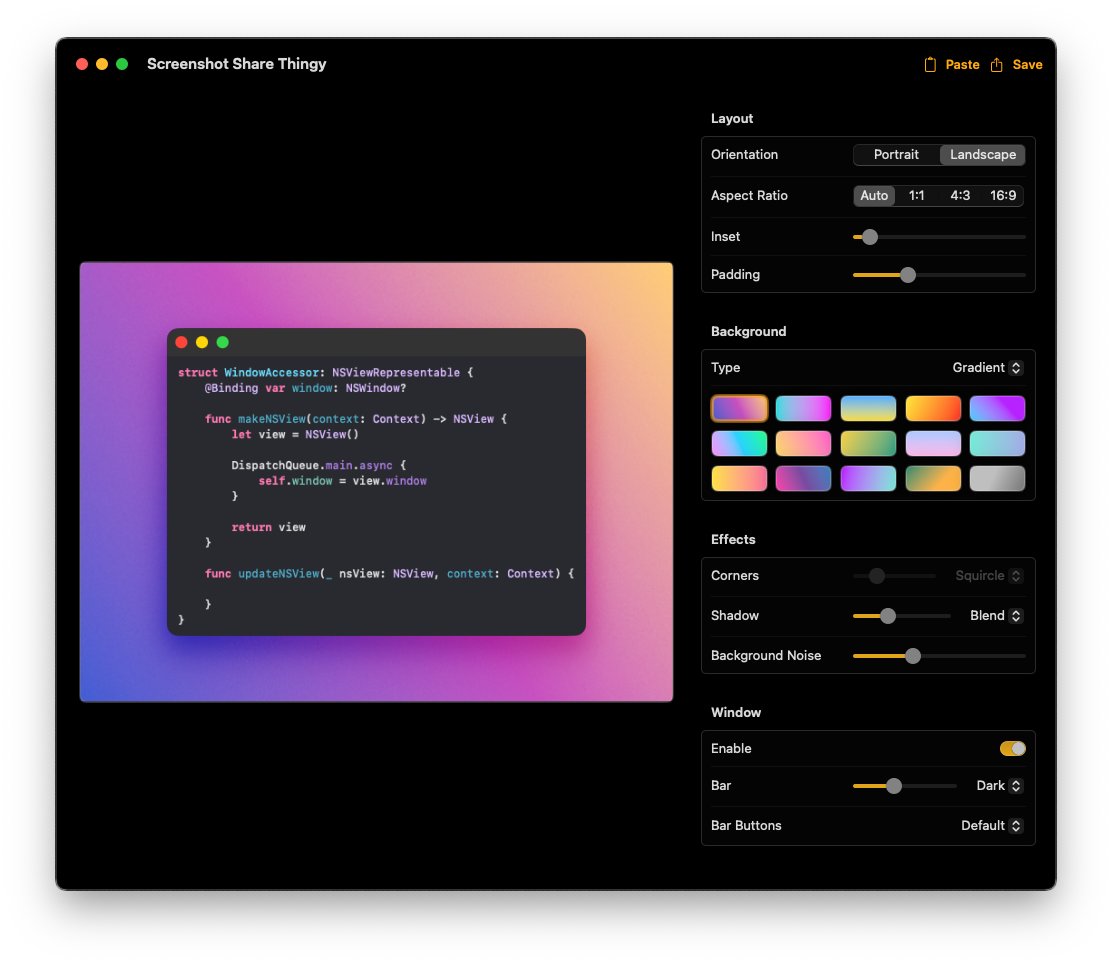Select the yellow-to-green gradient swatch

[x=868, y=443]
